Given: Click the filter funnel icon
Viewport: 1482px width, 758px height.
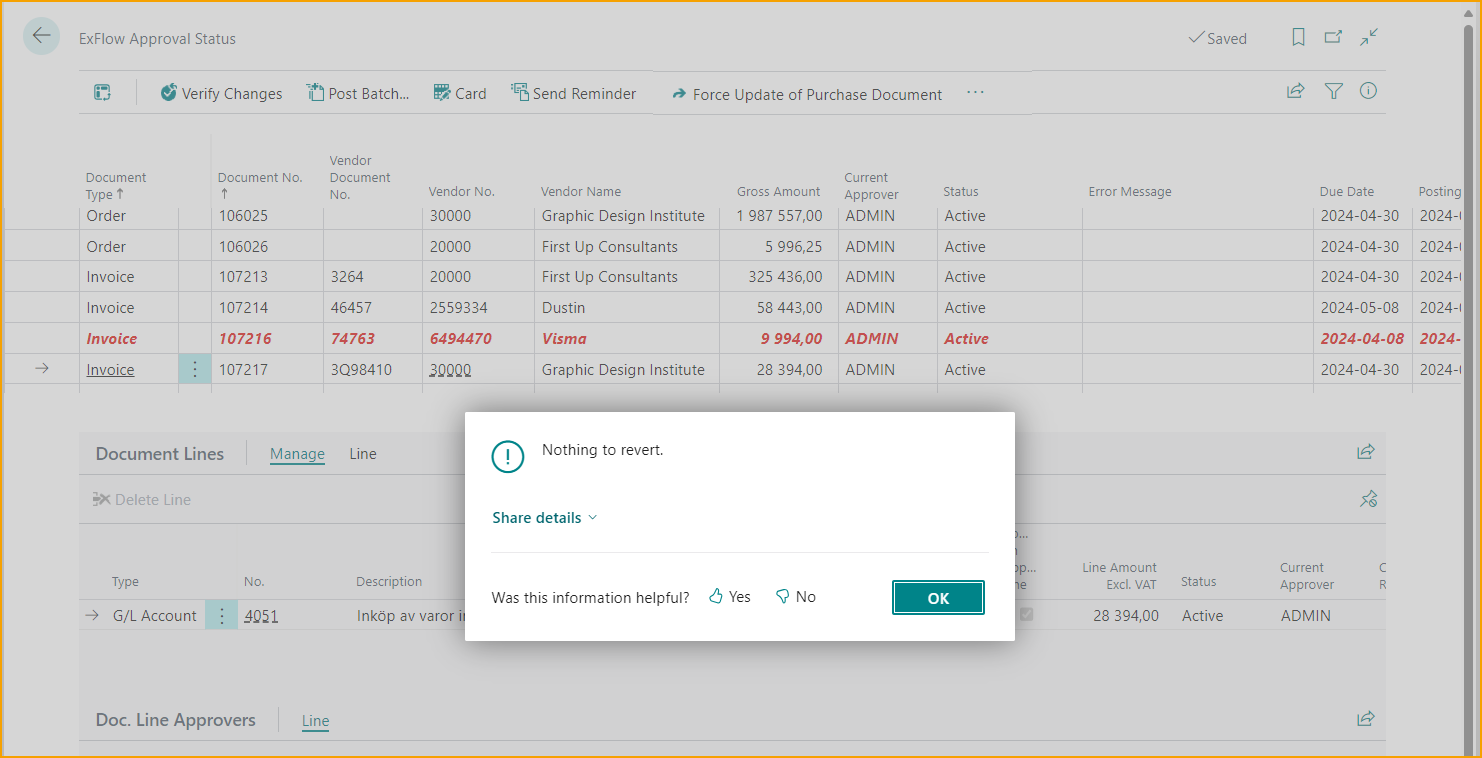Looking at the screenshot, I should click(1333, 91).
